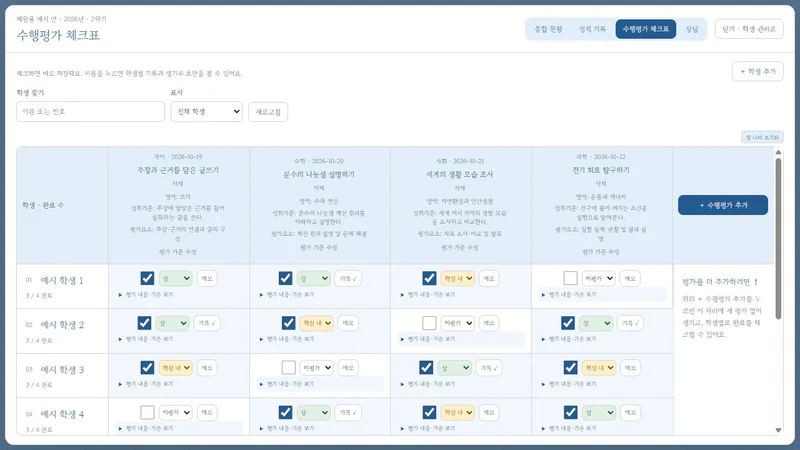Open 메모 for 학생 1 과학
800x450 pixels.
tap(630, 279)
